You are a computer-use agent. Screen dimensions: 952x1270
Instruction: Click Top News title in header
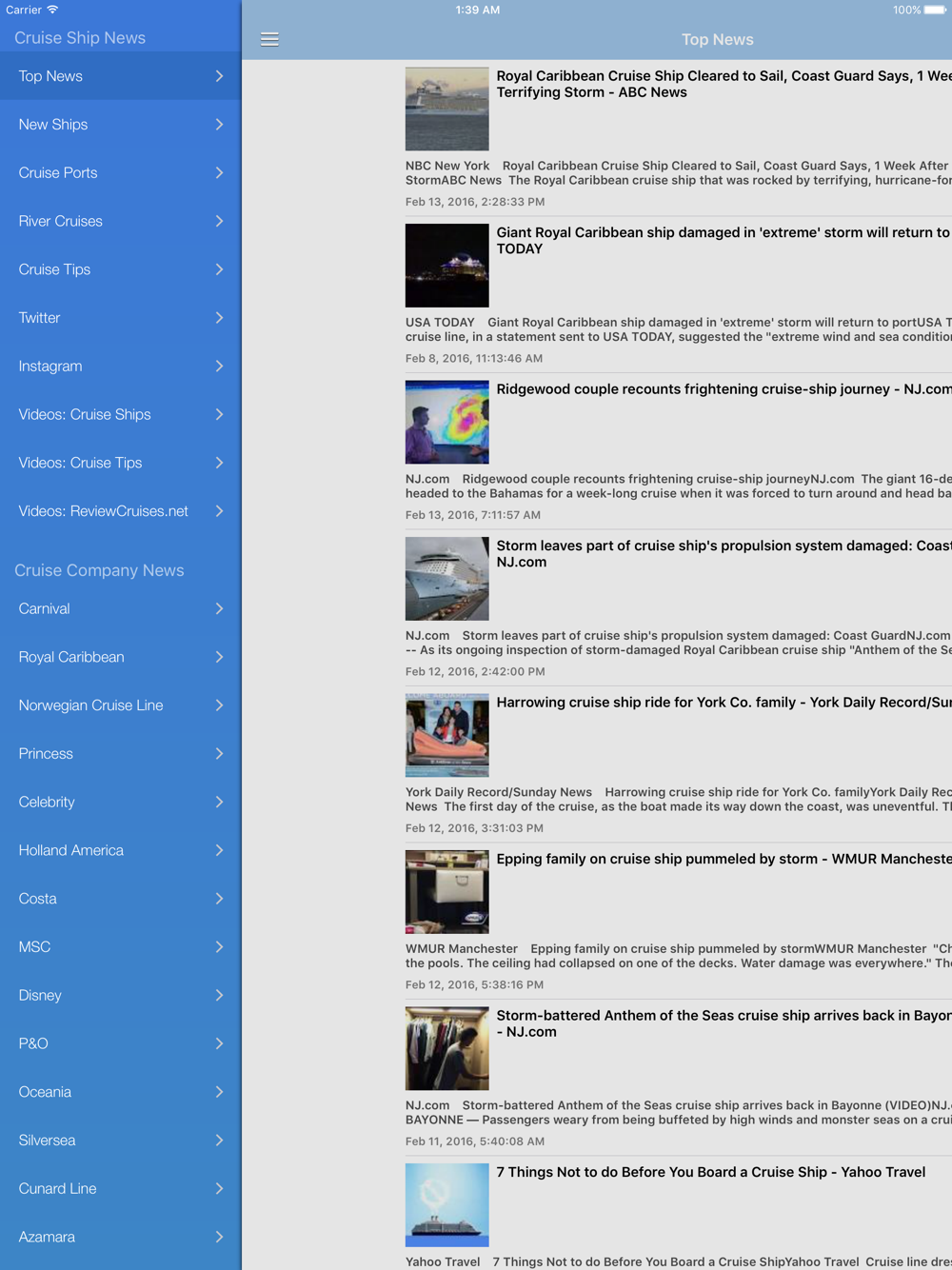[x=718, y=39]
